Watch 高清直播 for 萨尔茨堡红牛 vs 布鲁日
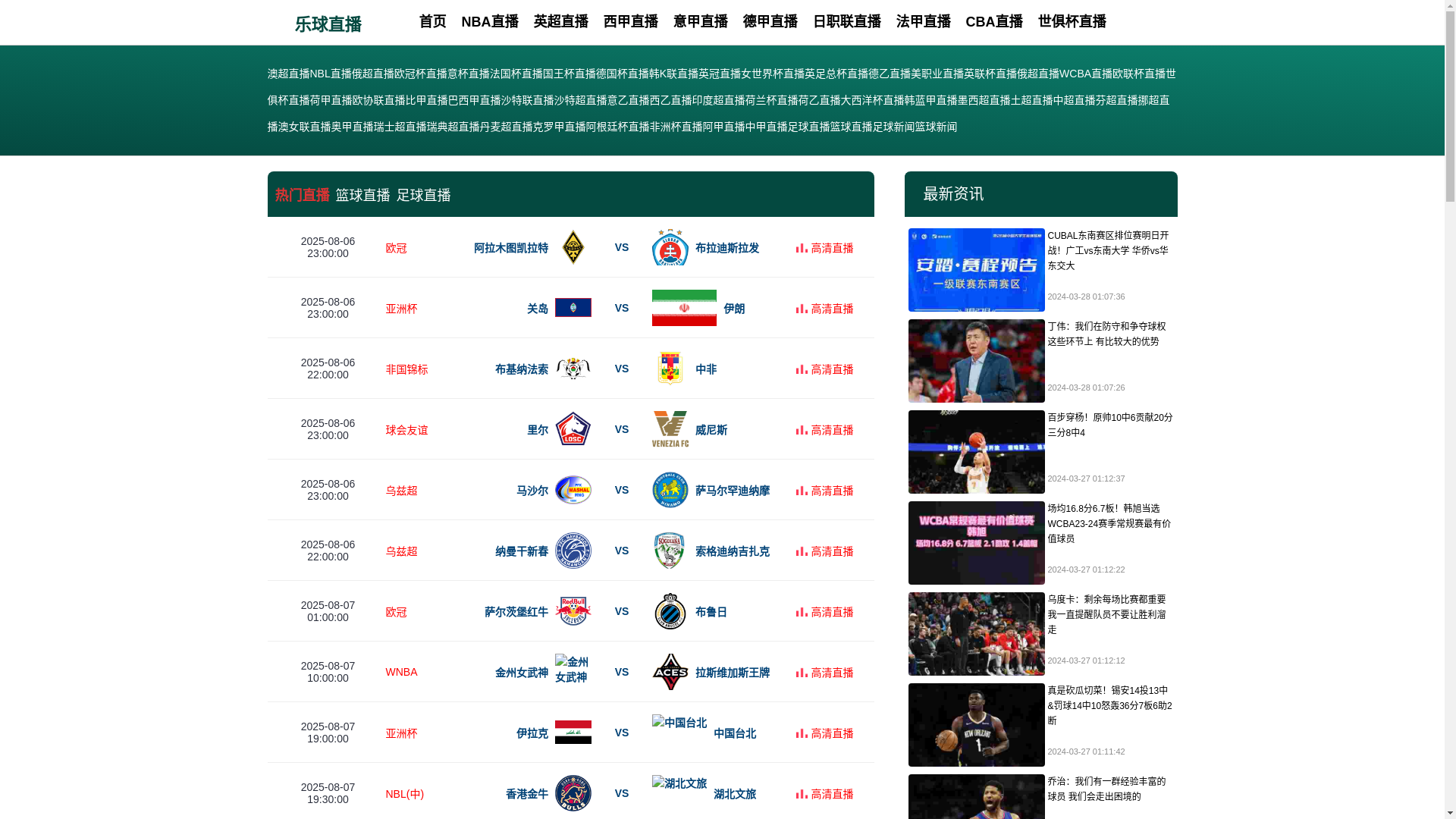Image resolution: width=1456 pixels, height=819 pixels. click(x=824, y=612)
